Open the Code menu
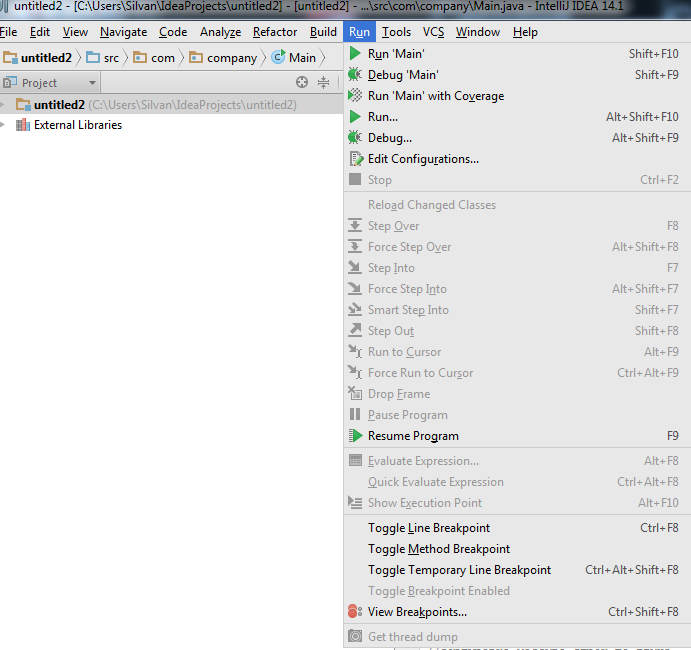 point(173,32)
